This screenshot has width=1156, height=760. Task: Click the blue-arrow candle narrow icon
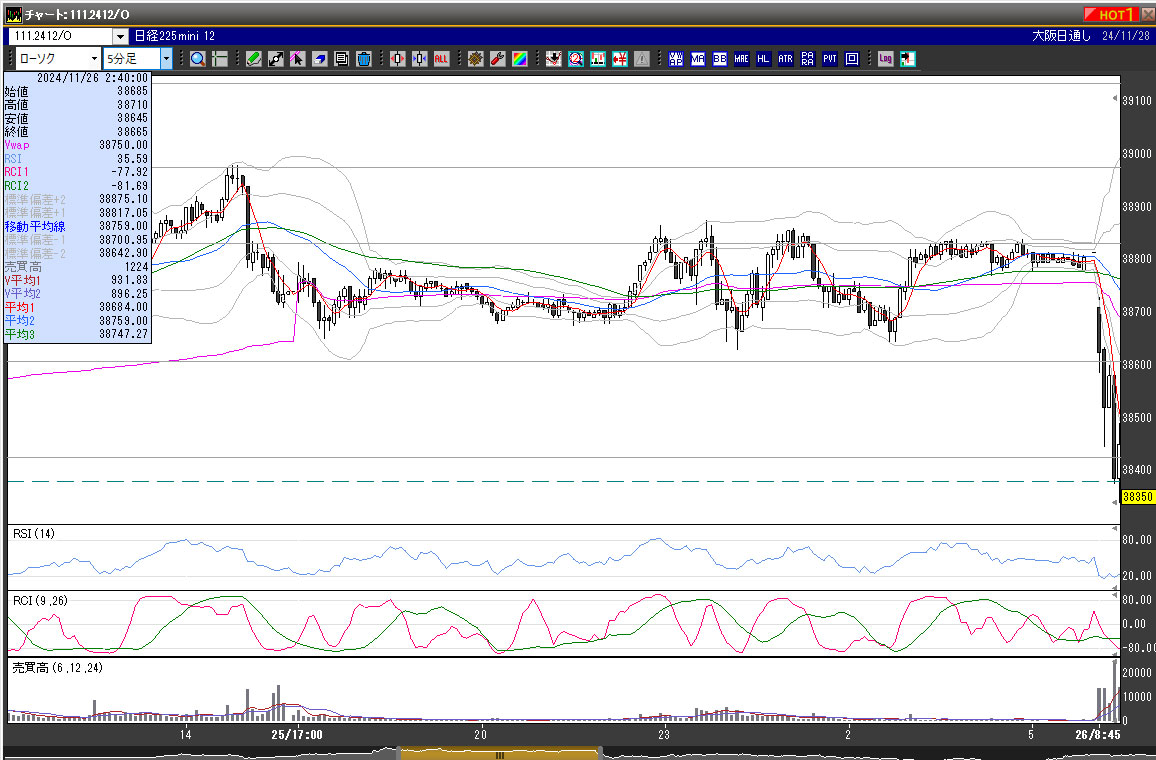[419, 59]
